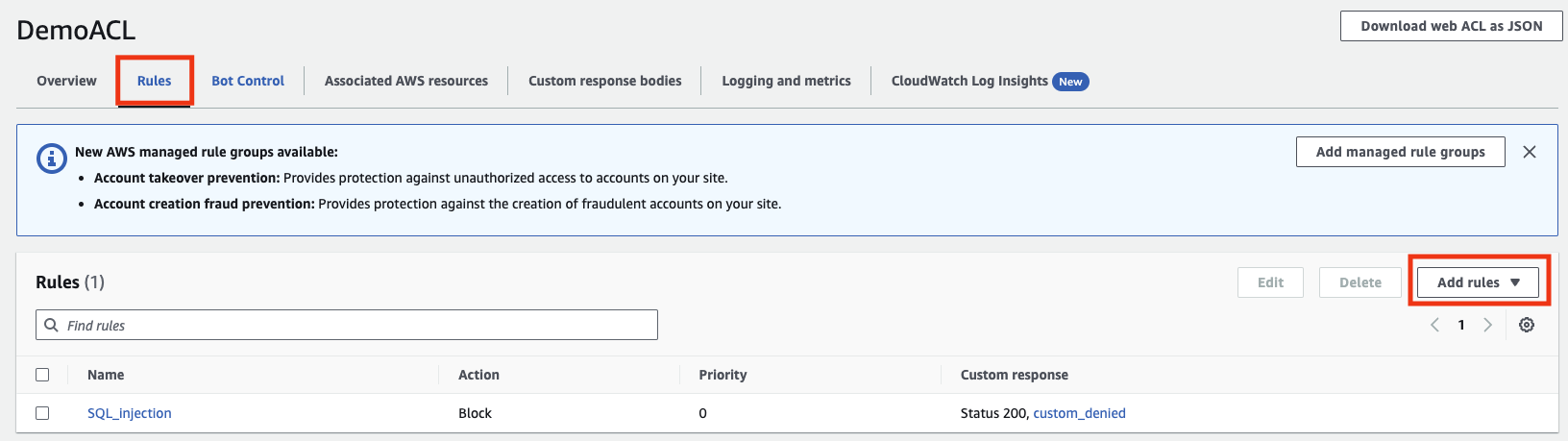Open the rules table settings gear
The image size is (1568, 441).
coord(1527,325)
